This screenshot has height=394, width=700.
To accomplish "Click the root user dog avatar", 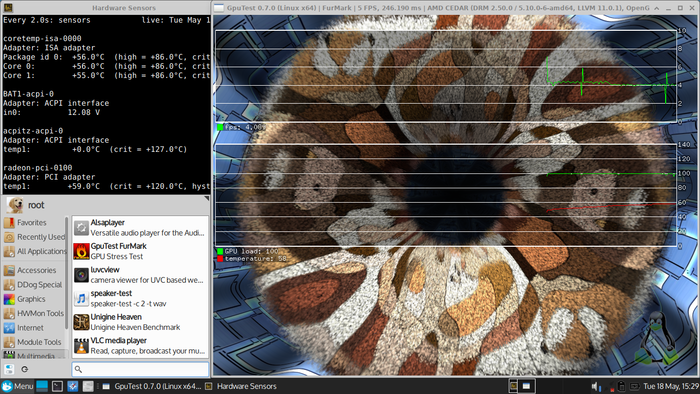I will click(15, 205).
